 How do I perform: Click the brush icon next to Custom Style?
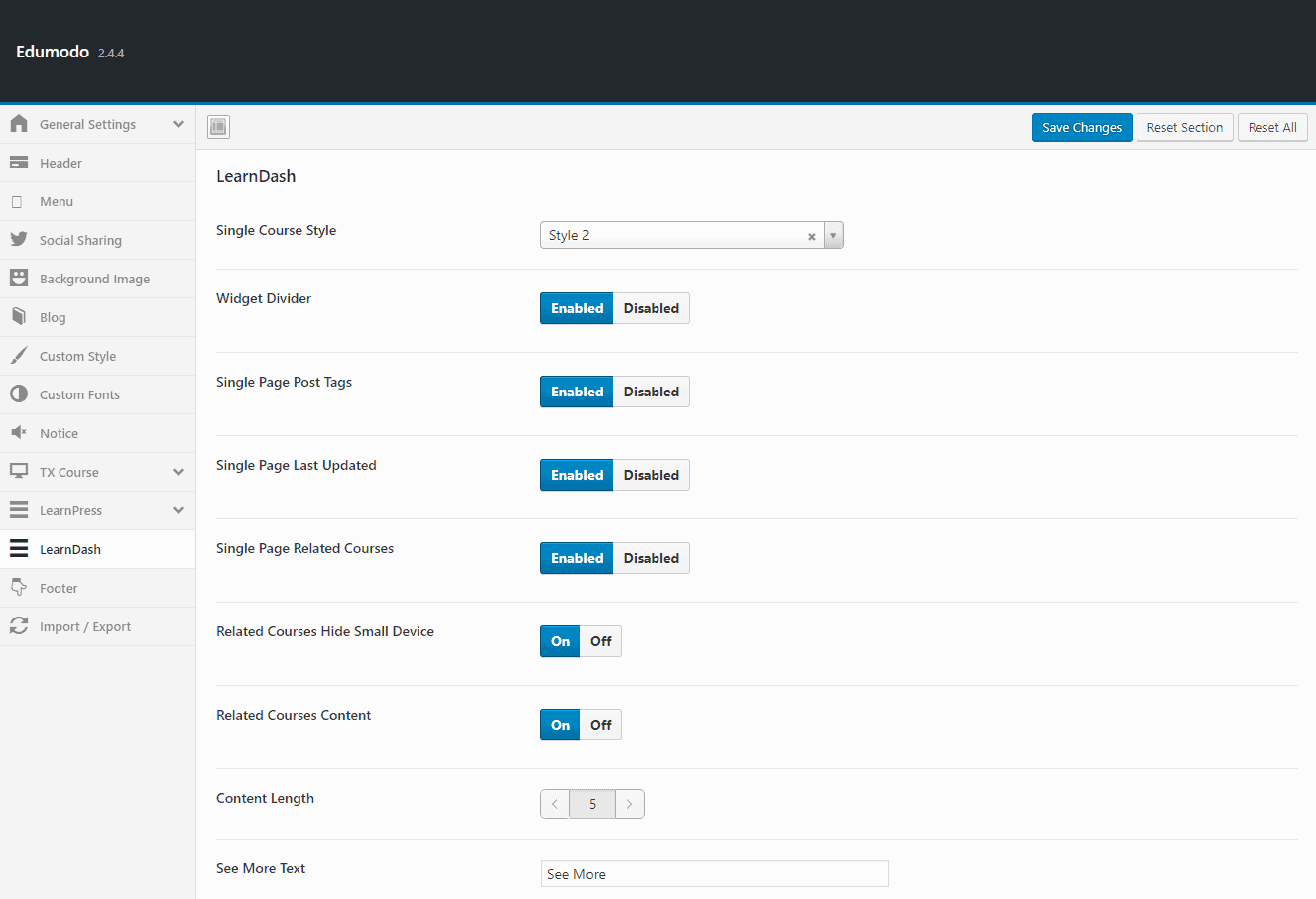pos(19,356)
